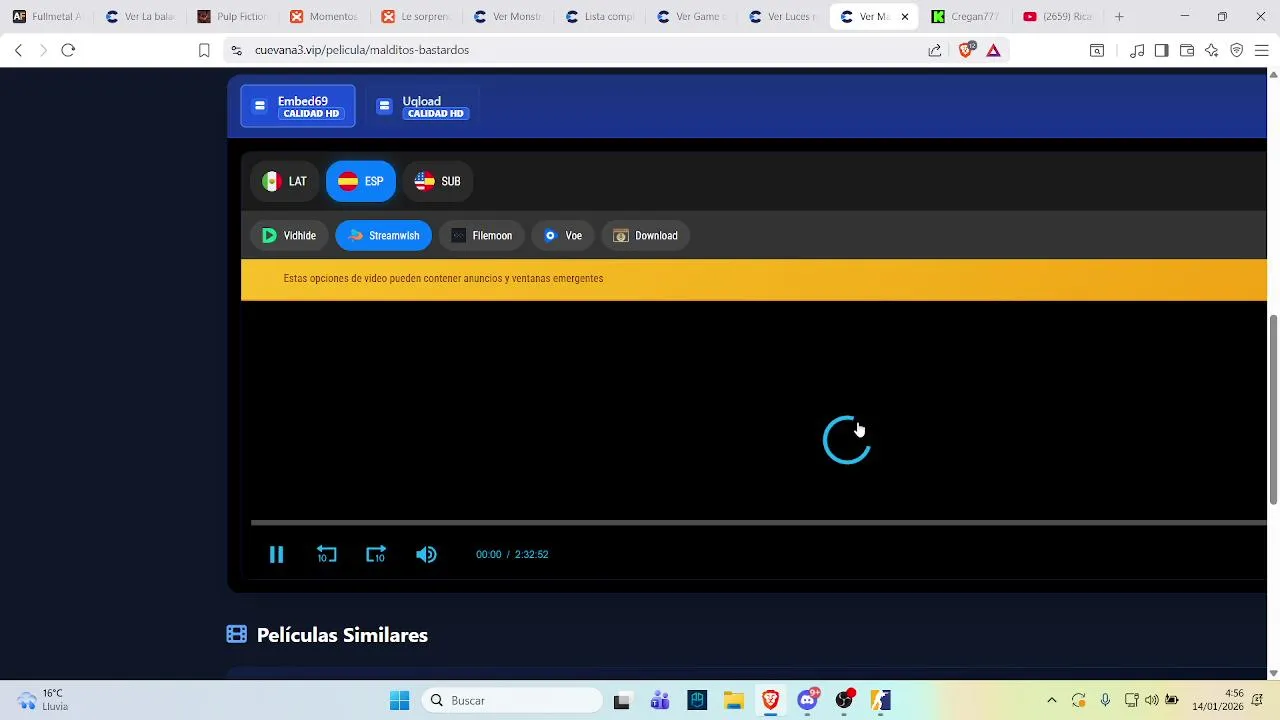This screenshot has height=720, width=1280.
Task: Switch to the Pulp Fiction tab
Action: pyautogui.click(x=232, y=16)
